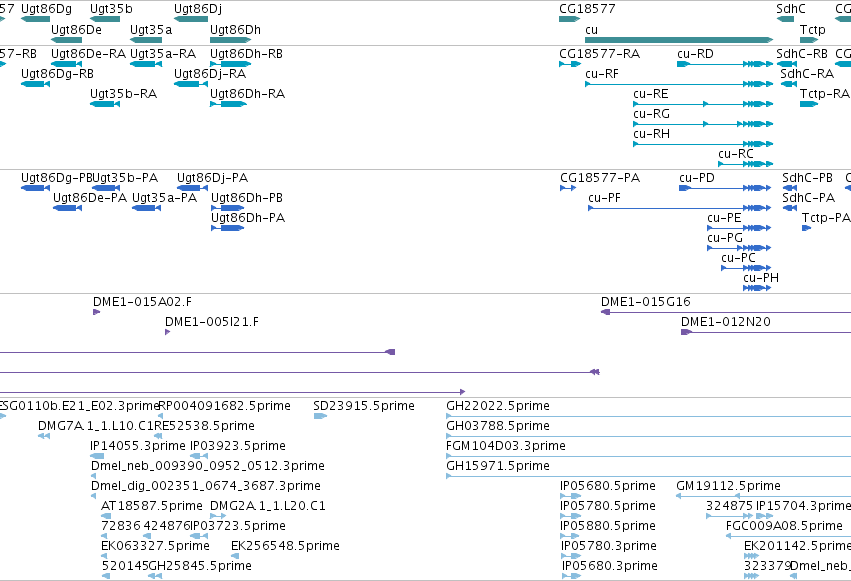Screen dimensions: 851x581
Task: Select Dmel_neb_009390_0952_0512.3prime
Action: pos(93,476)
